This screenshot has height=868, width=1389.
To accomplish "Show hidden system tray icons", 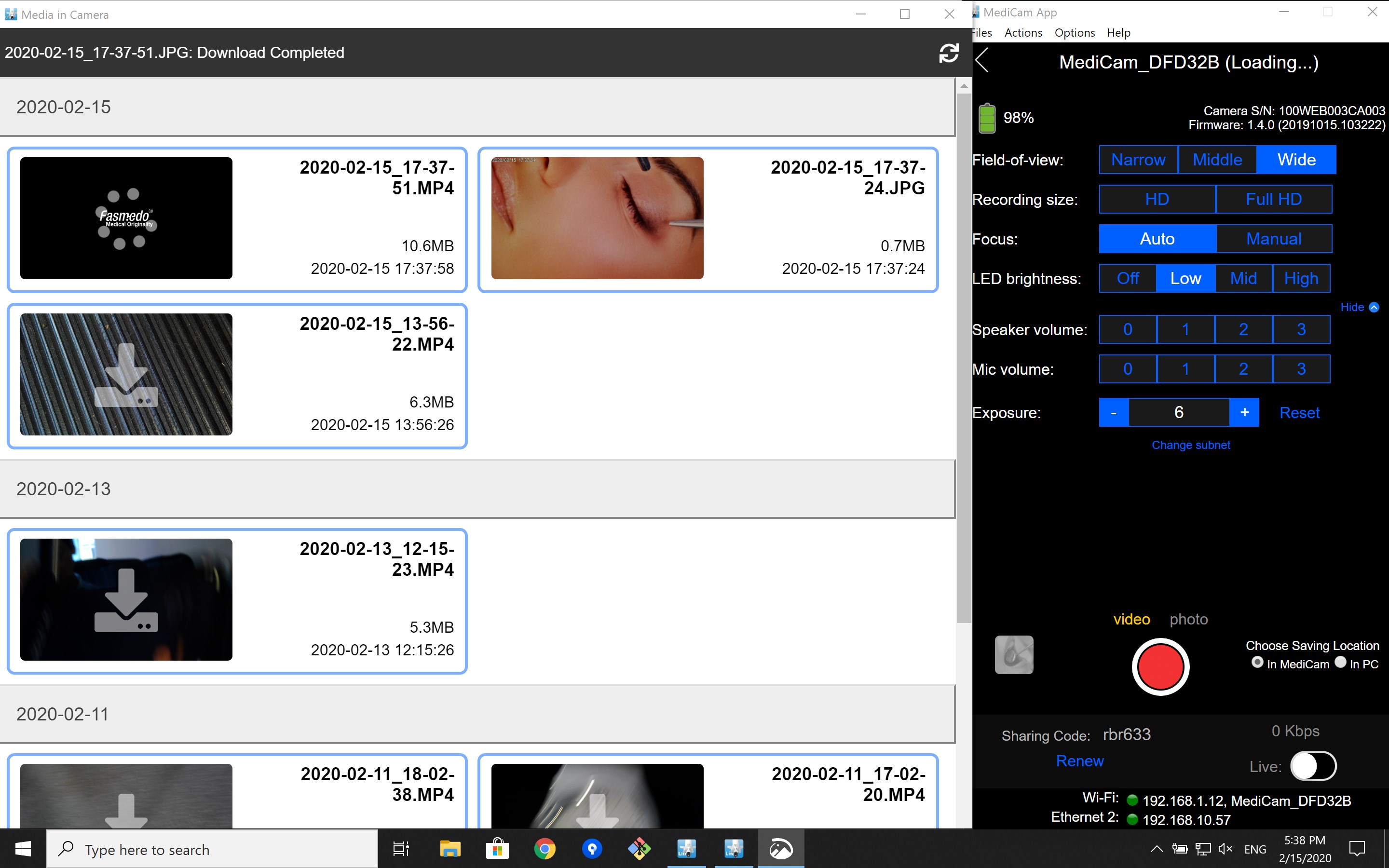I will (x=1157, y=849).
